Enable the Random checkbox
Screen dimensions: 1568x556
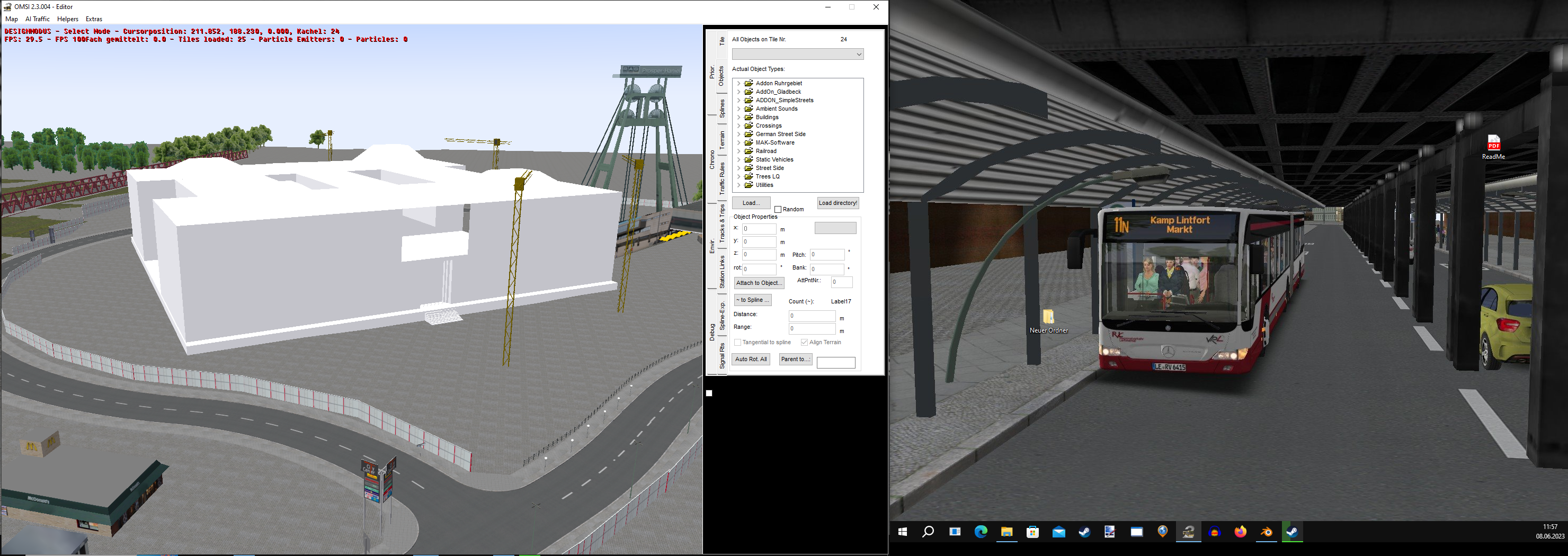pos(778,209)
